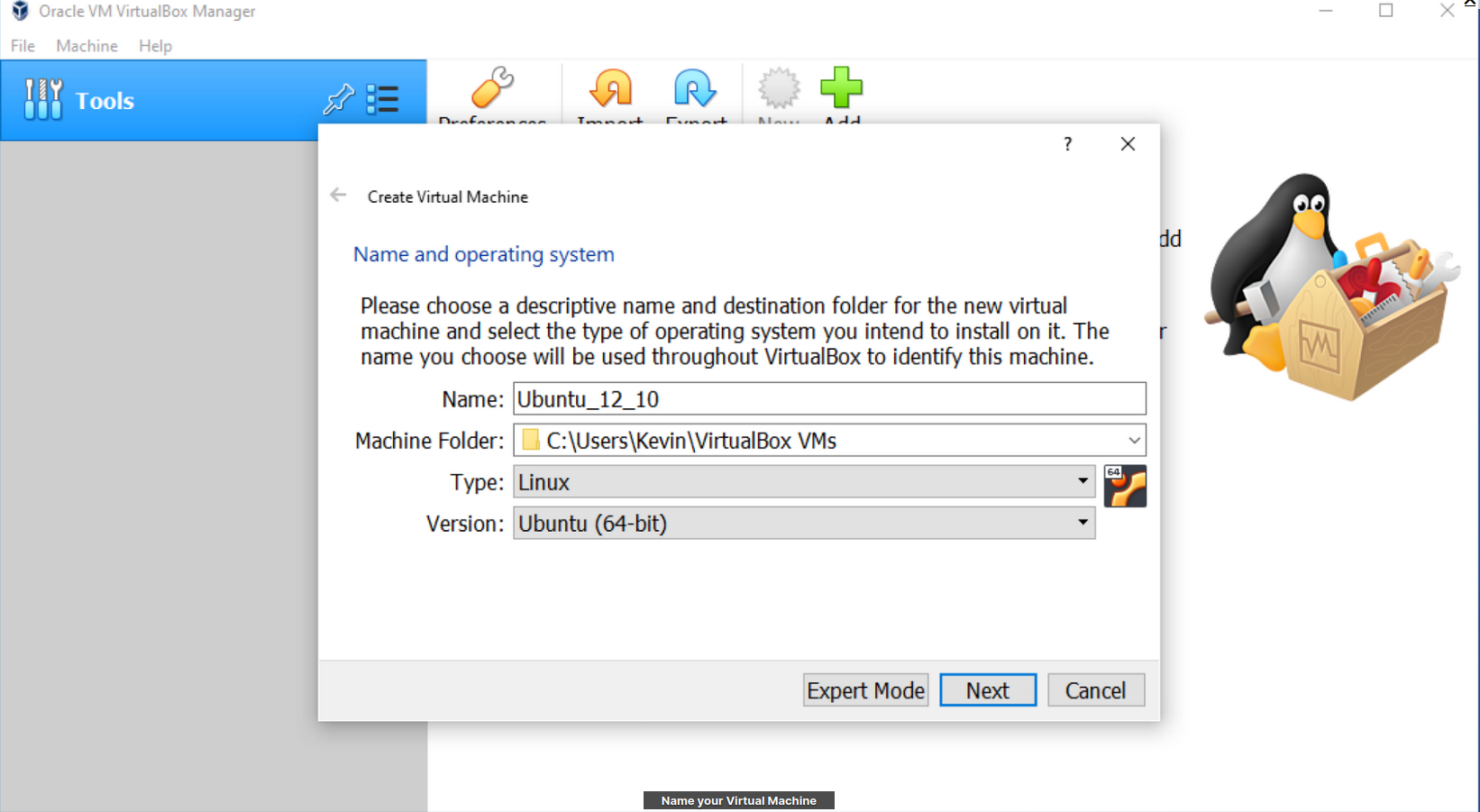Open the Type dropdown
The height and width of the screenshot is (812, 1480).
(1083, 481)
